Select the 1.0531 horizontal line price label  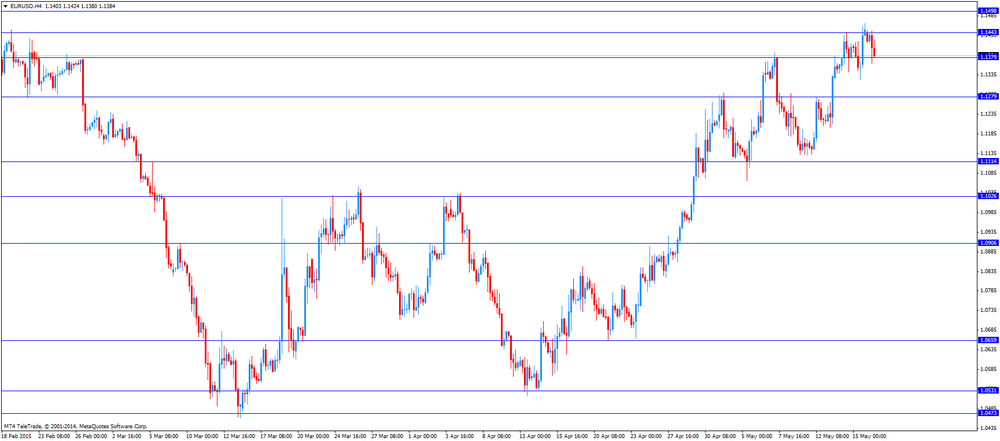pos(988,391)
